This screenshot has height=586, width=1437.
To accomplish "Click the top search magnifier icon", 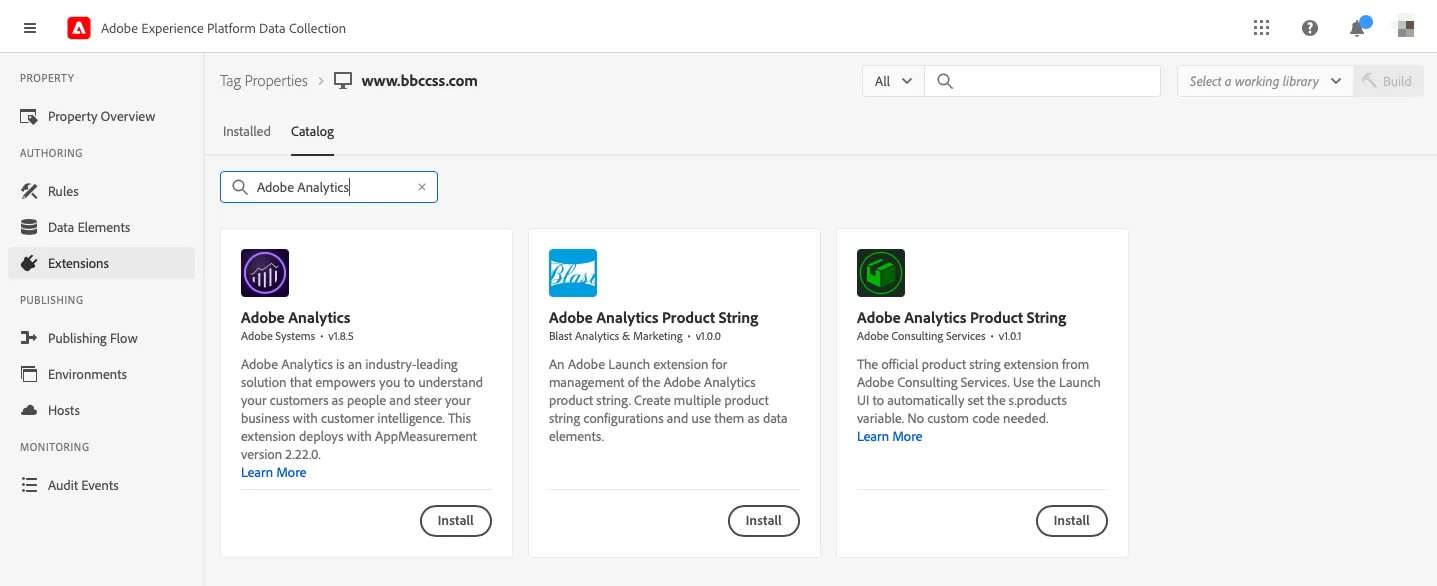I will click(945, 81).
